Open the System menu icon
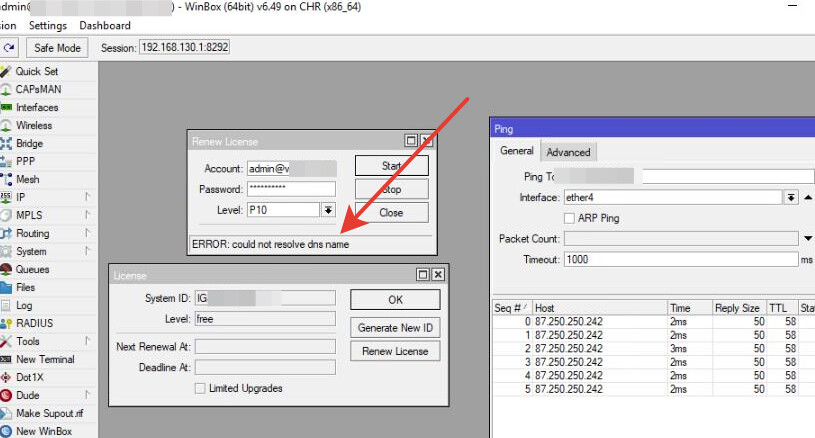Screen dimensions: 815x438 (6, 251)
